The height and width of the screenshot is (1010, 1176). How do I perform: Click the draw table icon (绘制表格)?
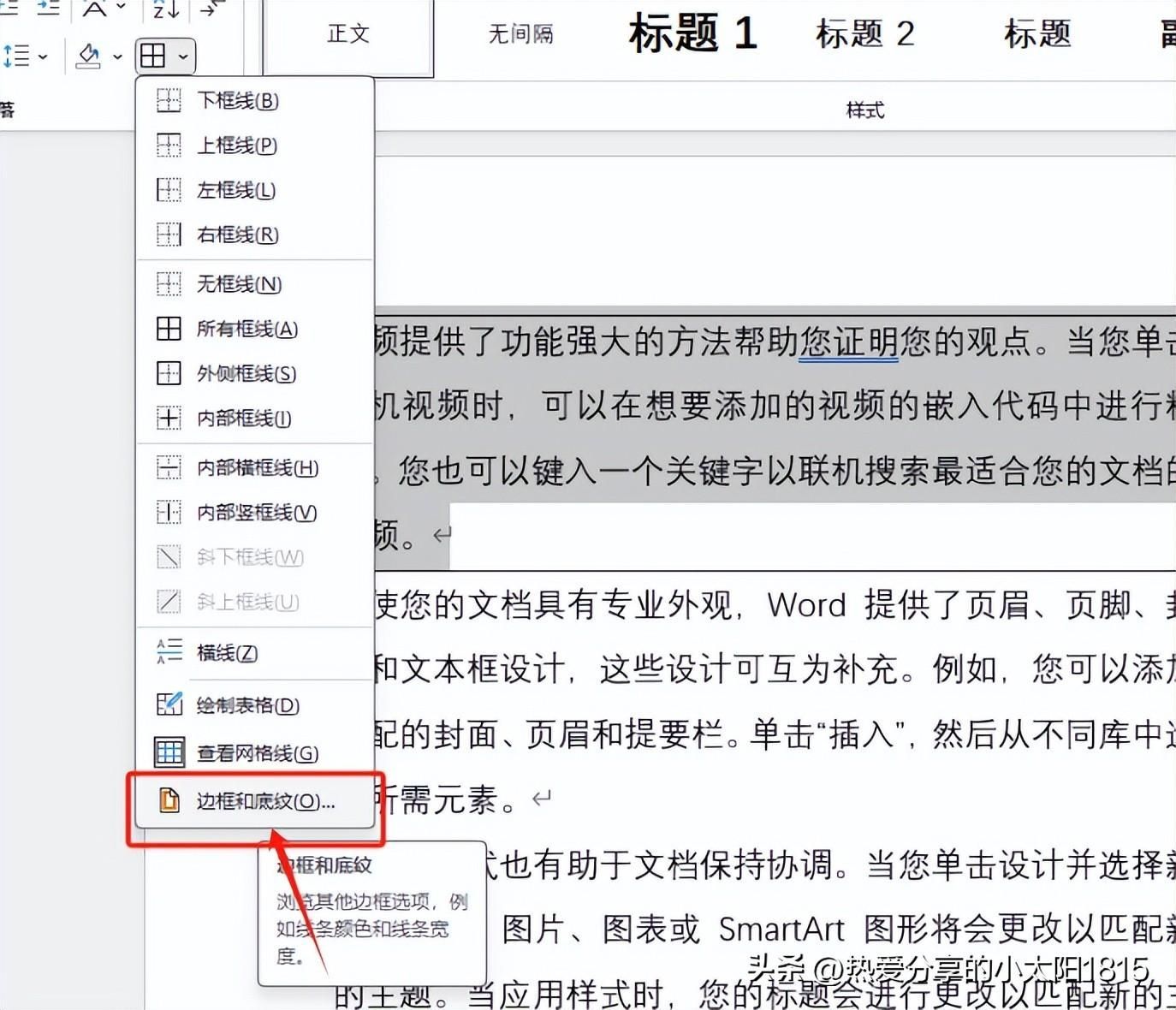169,704
